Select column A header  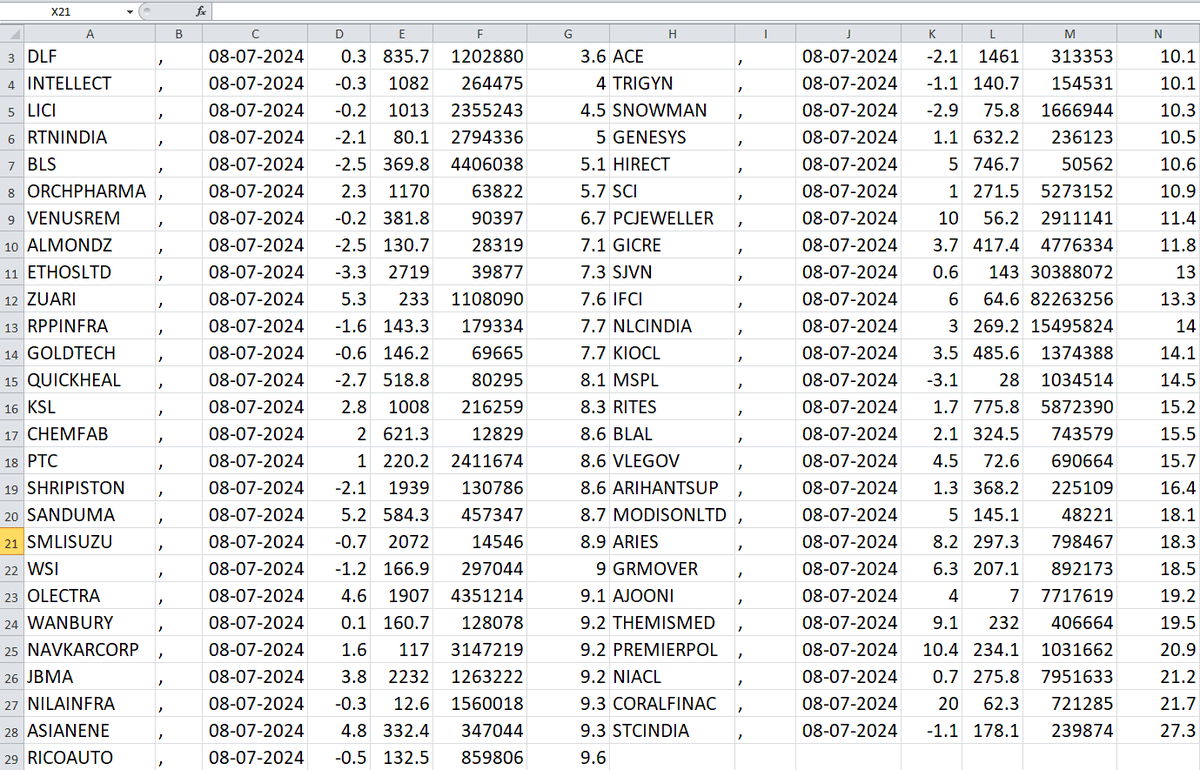90,35
